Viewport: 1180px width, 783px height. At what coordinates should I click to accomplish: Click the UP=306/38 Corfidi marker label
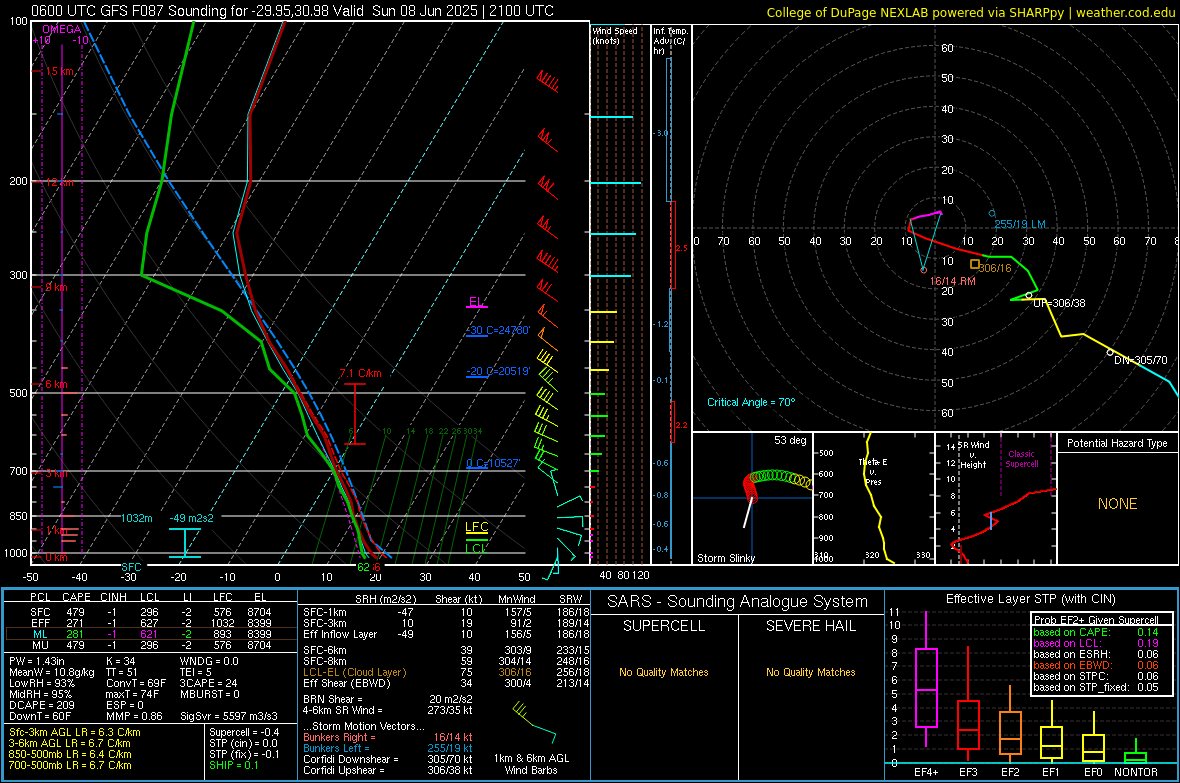1059,303
